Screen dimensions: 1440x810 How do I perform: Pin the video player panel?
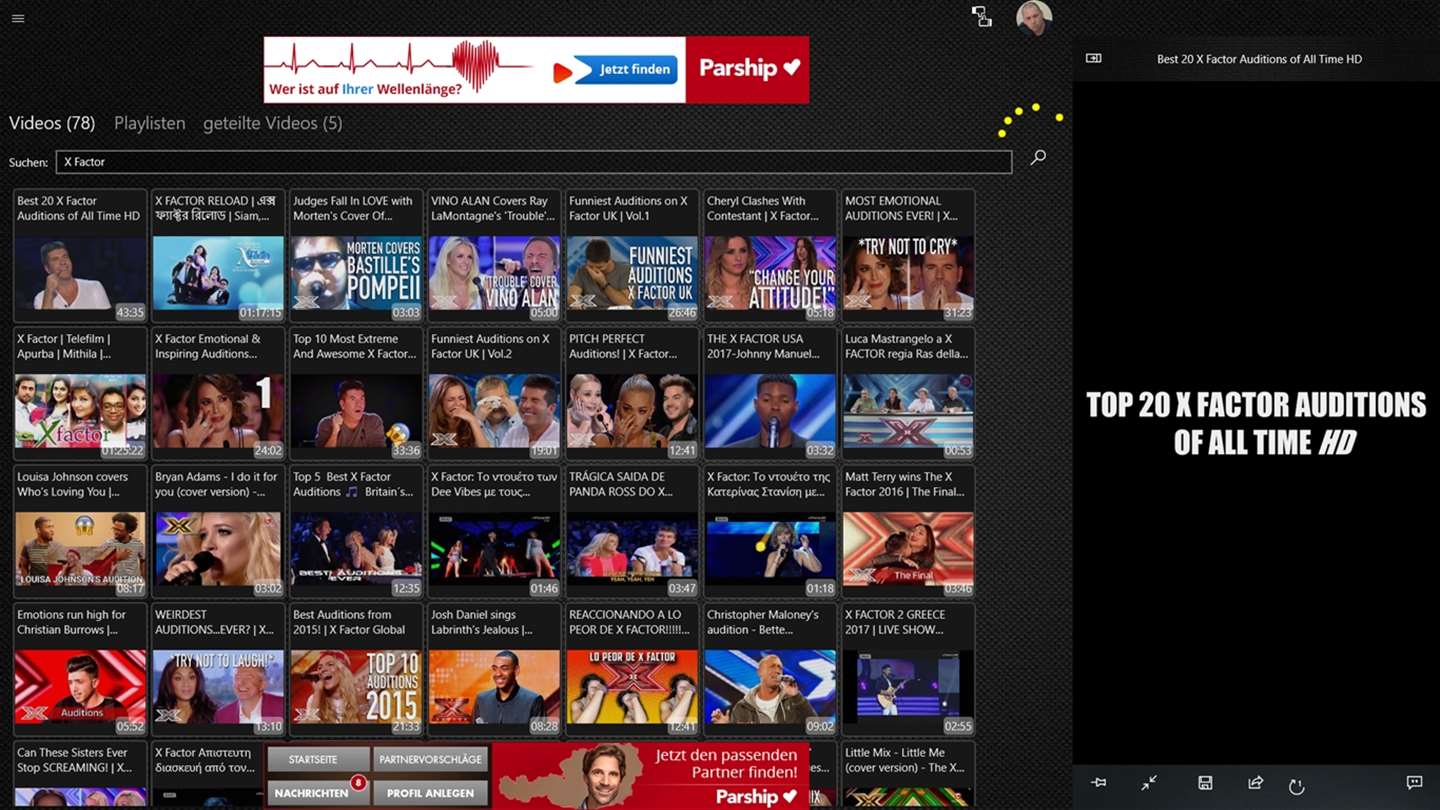click(x=1098, y=783)
